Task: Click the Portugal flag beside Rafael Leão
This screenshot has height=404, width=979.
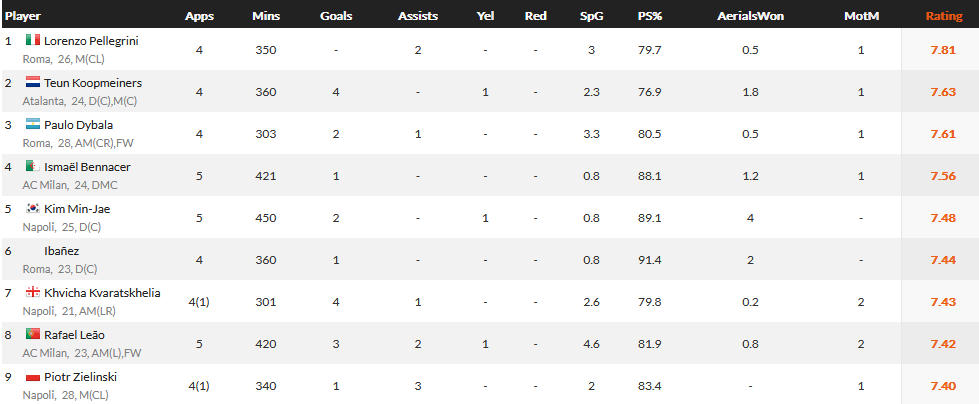Action: pos(33,334)
